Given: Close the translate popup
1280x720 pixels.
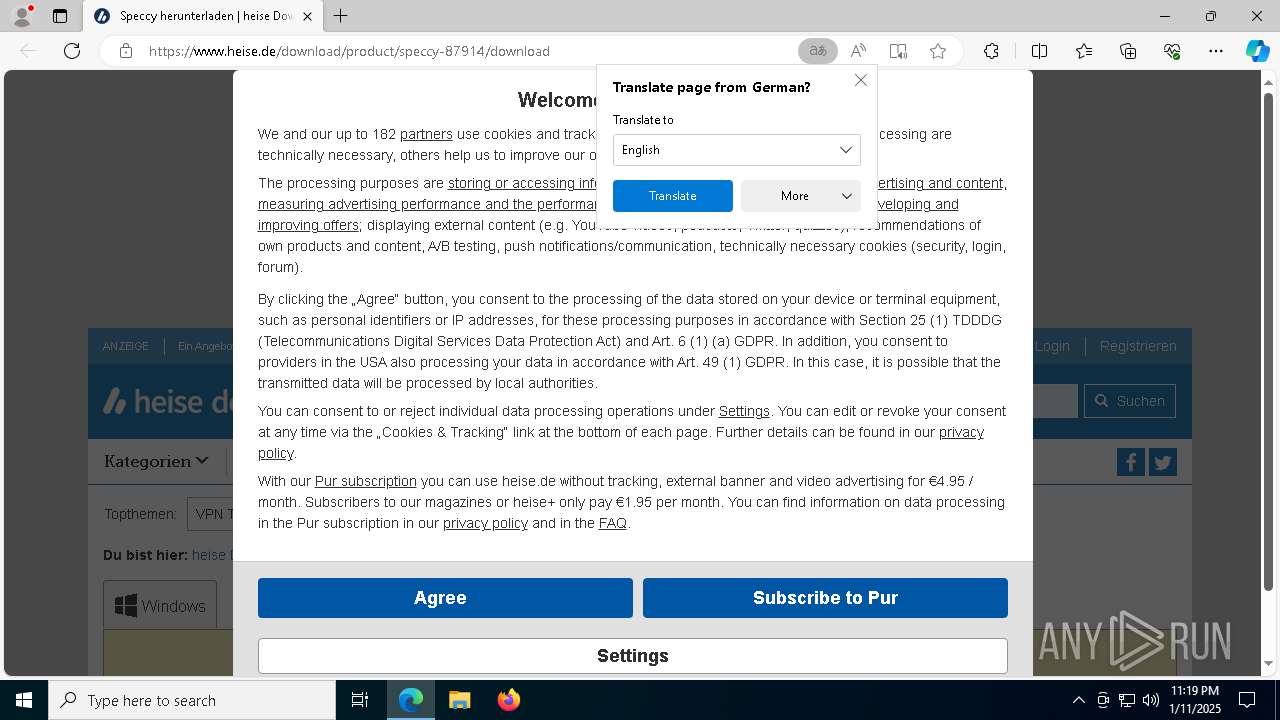Looking at the screenshot, I should [861, 80].
